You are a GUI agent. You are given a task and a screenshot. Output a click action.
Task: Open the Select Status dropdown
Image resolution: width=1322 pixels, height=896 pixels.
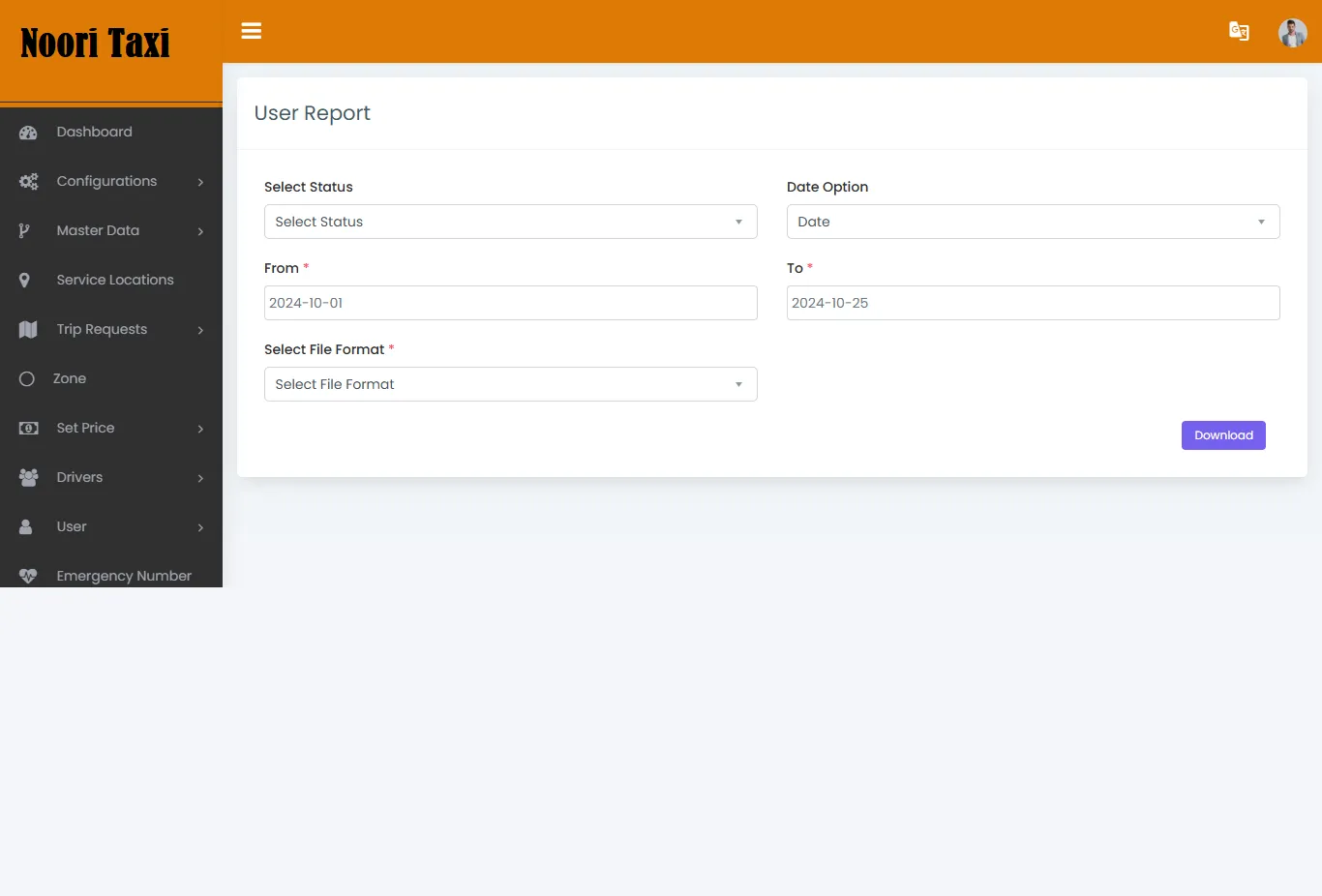[511, 222]
